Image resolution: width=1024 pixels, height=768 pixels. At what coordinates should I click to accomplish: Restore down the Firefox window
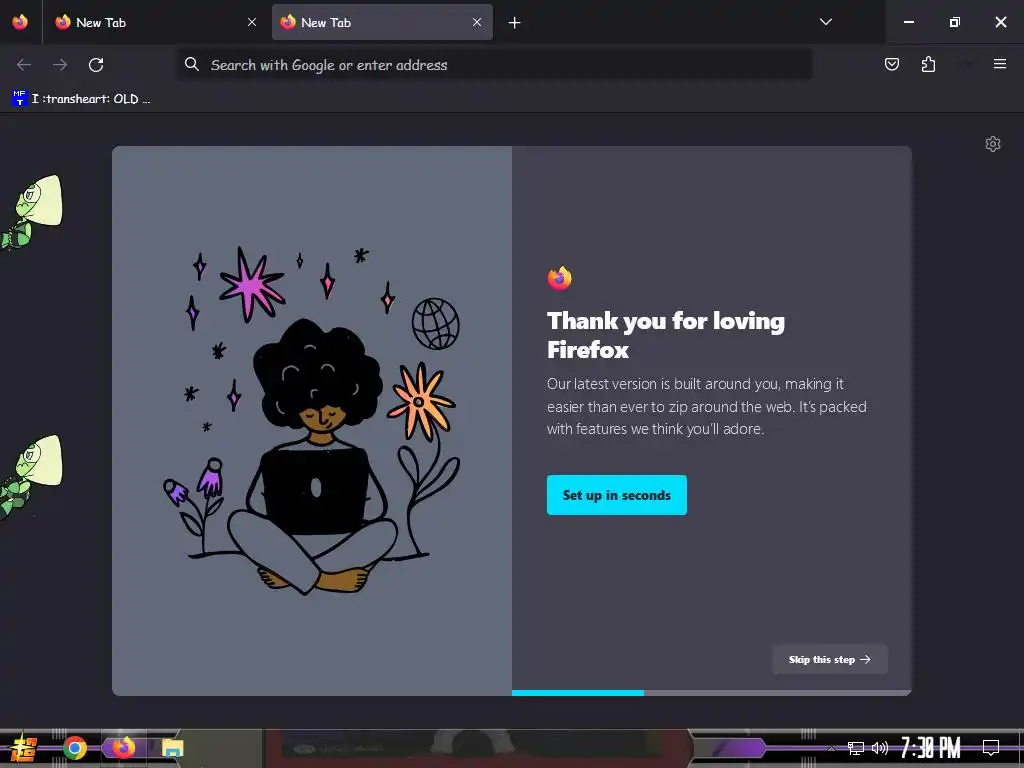tap(954, 22)
